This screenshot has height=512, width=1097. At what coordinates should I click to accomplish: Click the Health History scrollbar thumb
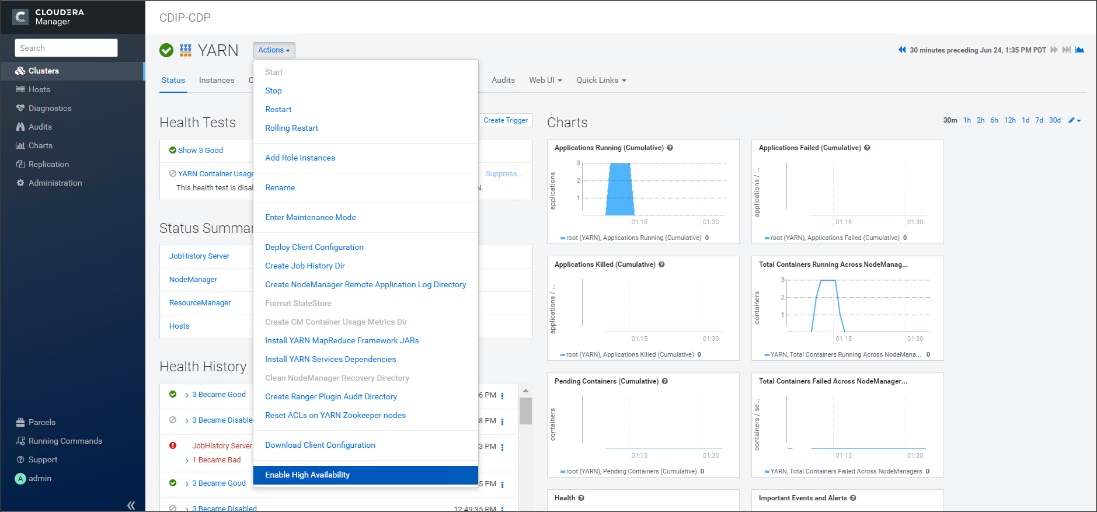pos(526,411)
